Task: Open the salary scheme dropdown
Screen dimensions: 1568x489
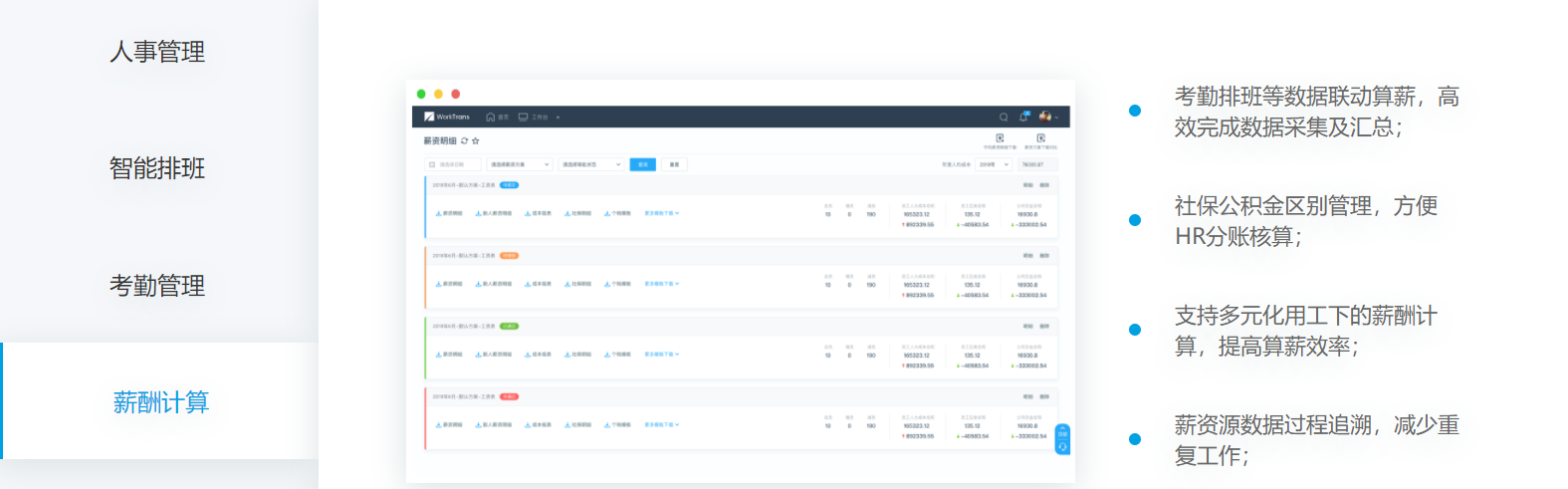Action: click(x=520, y=164)
